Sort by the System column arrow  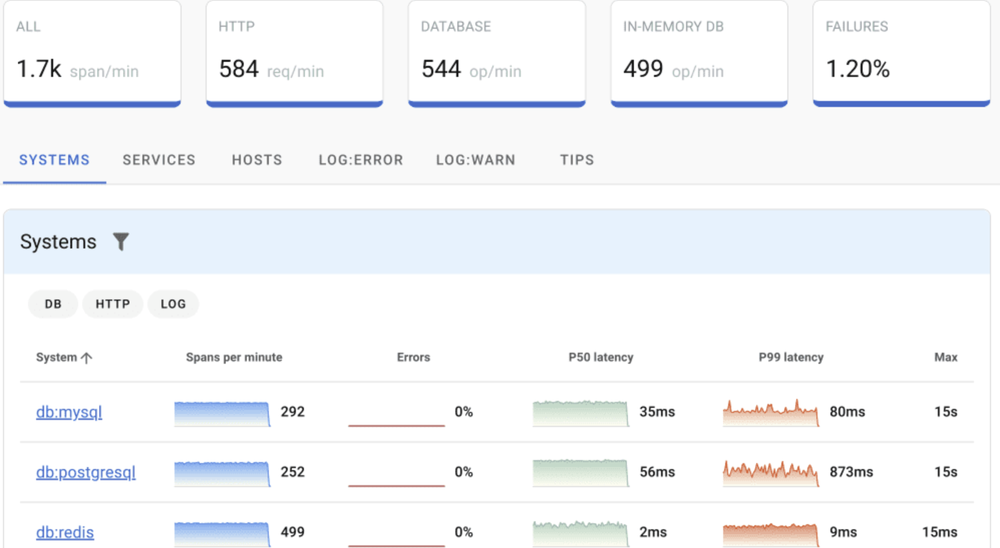point(86,358)
